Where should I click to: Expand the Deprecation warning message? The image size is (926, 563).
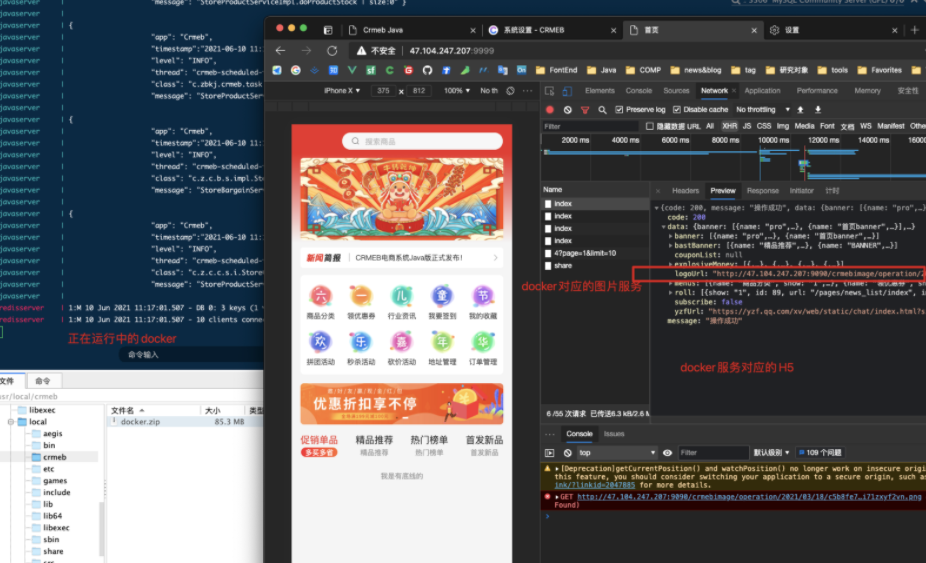pos(557,469)
